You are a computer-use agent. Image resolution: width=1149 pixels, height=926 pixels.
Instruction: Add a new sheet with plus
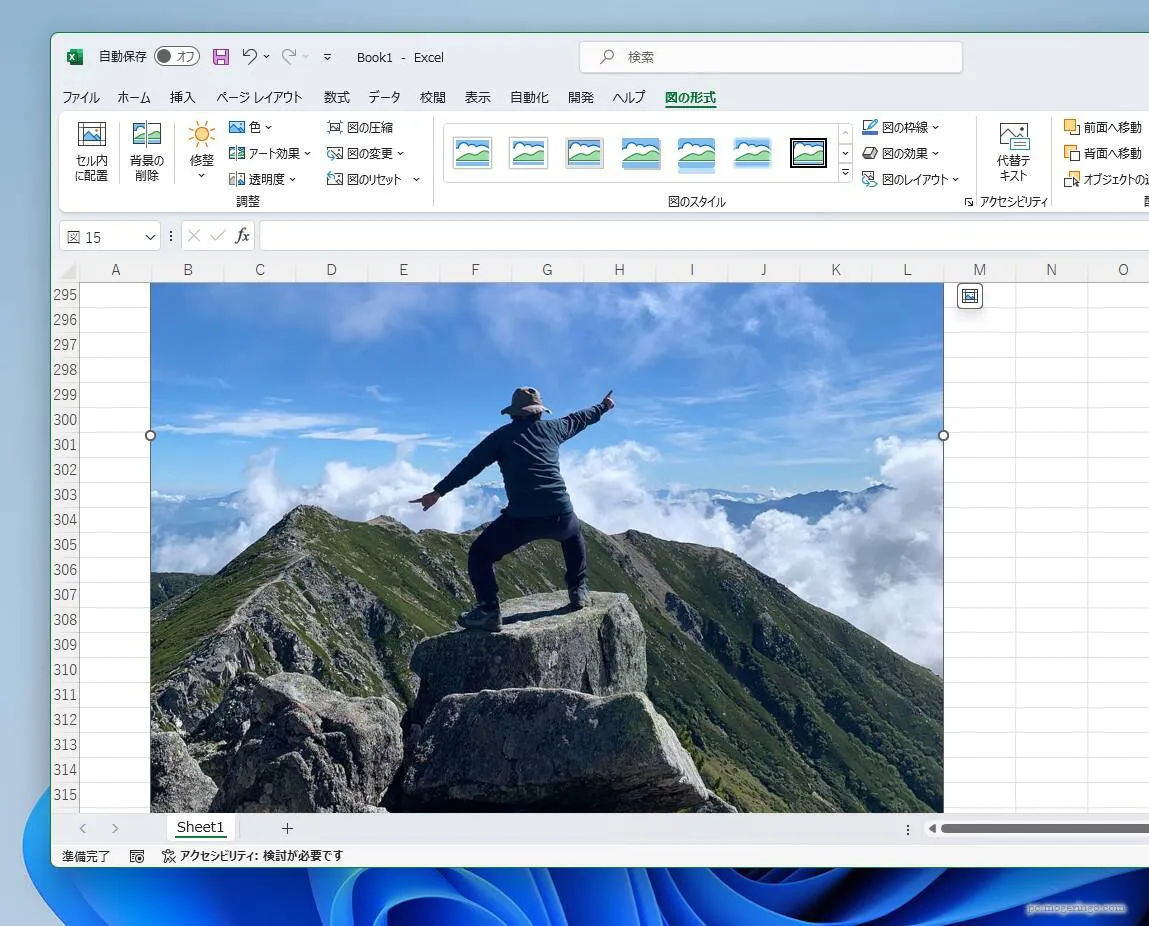click(287, 829)
